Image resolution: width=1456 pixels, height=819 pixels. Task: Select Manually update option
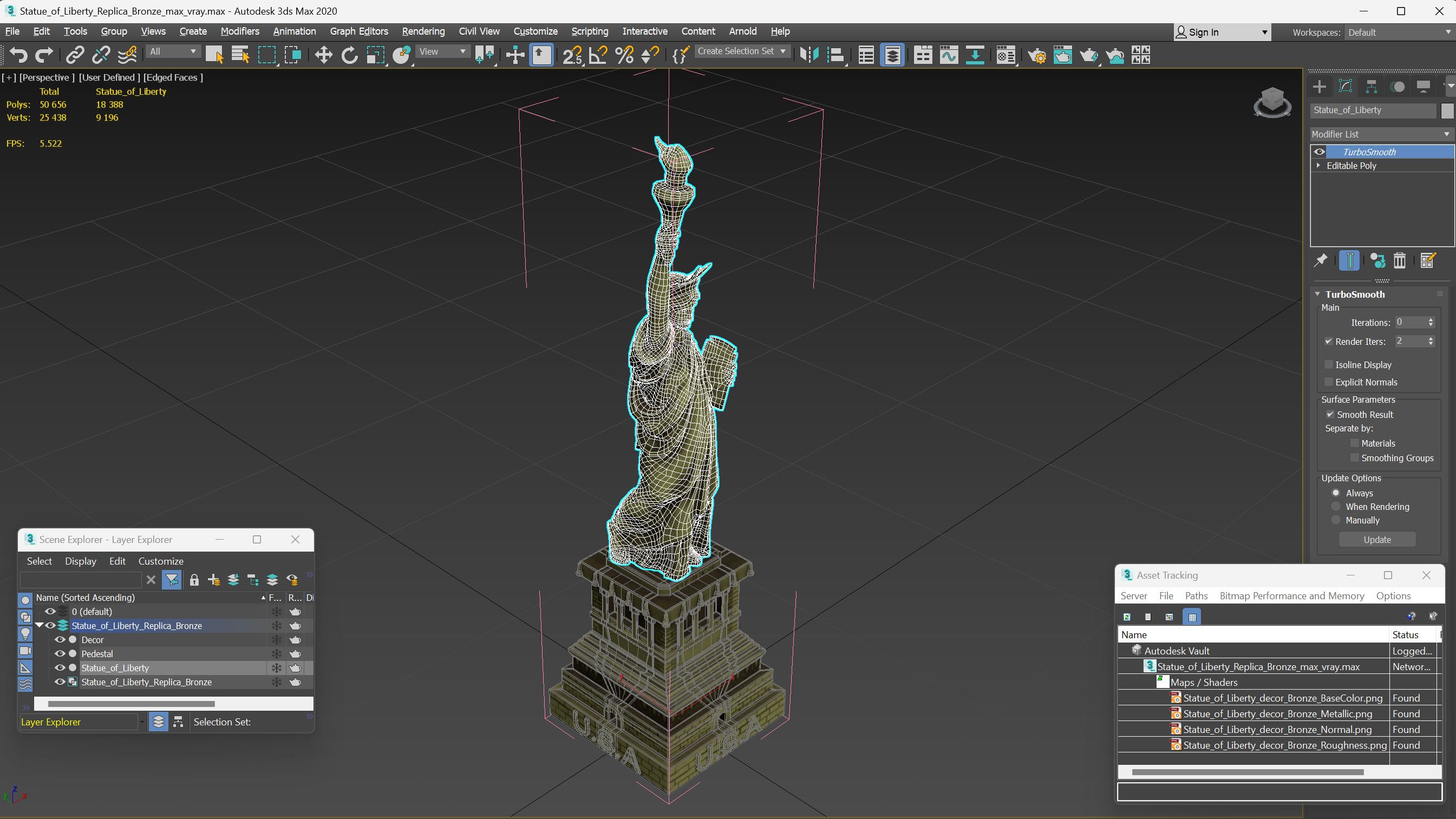1336,520
